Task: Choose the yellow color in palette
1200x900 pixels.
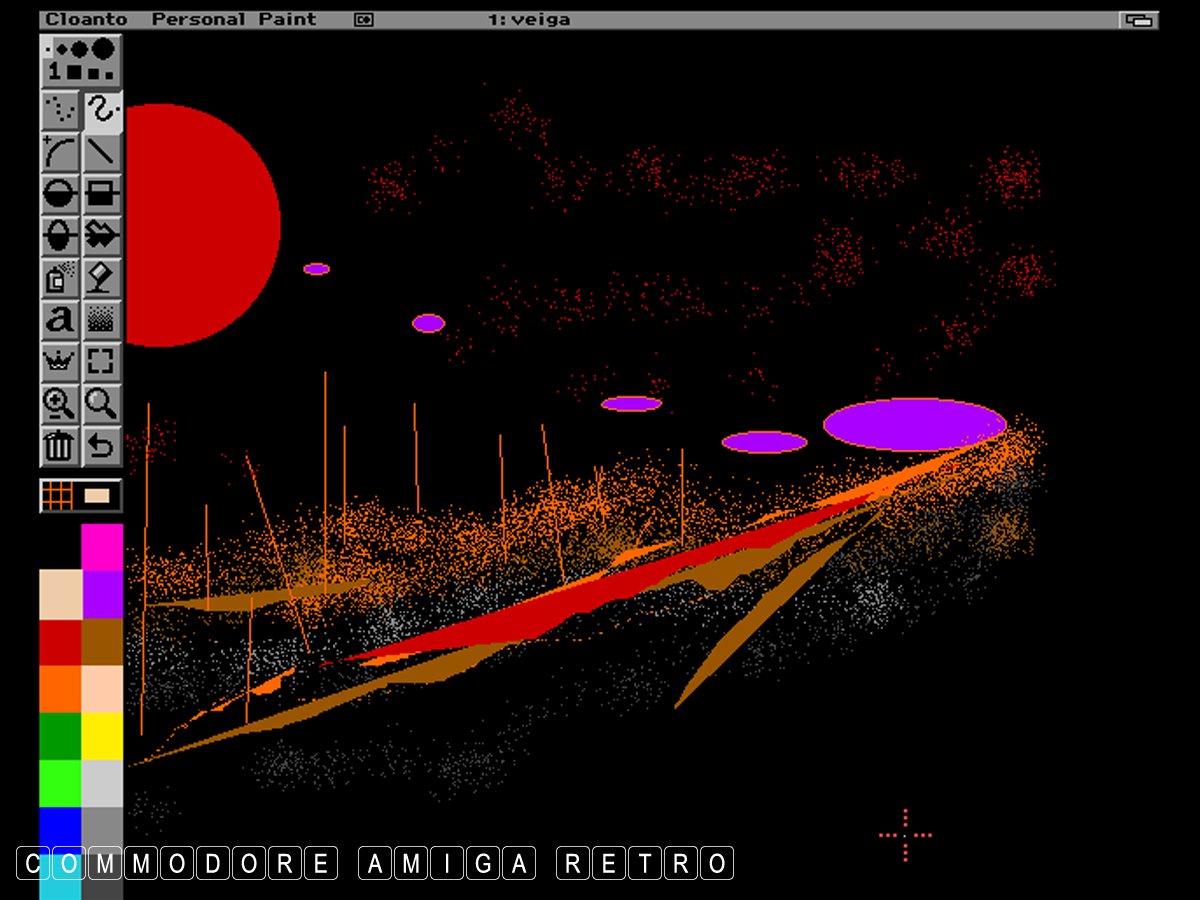Action: (102, 735)
